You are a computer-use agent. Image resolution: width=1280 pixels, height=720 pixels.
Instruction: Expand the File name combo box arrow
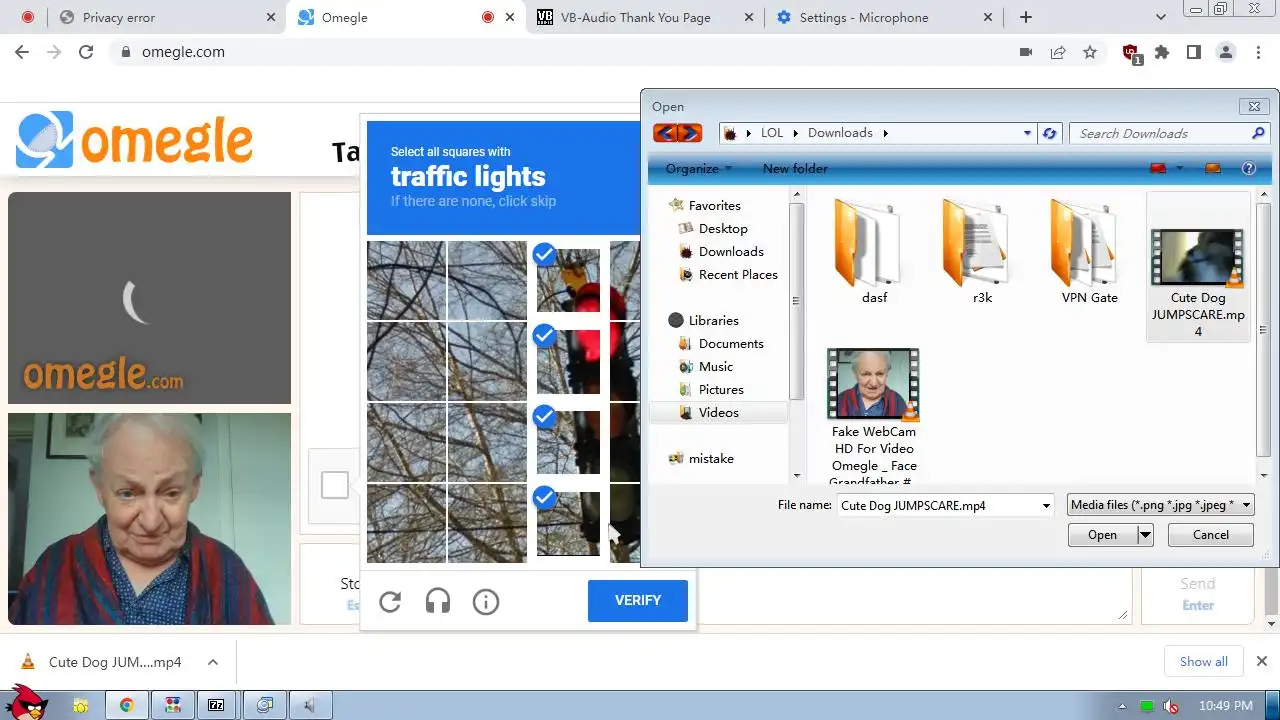coord(1046,506)
